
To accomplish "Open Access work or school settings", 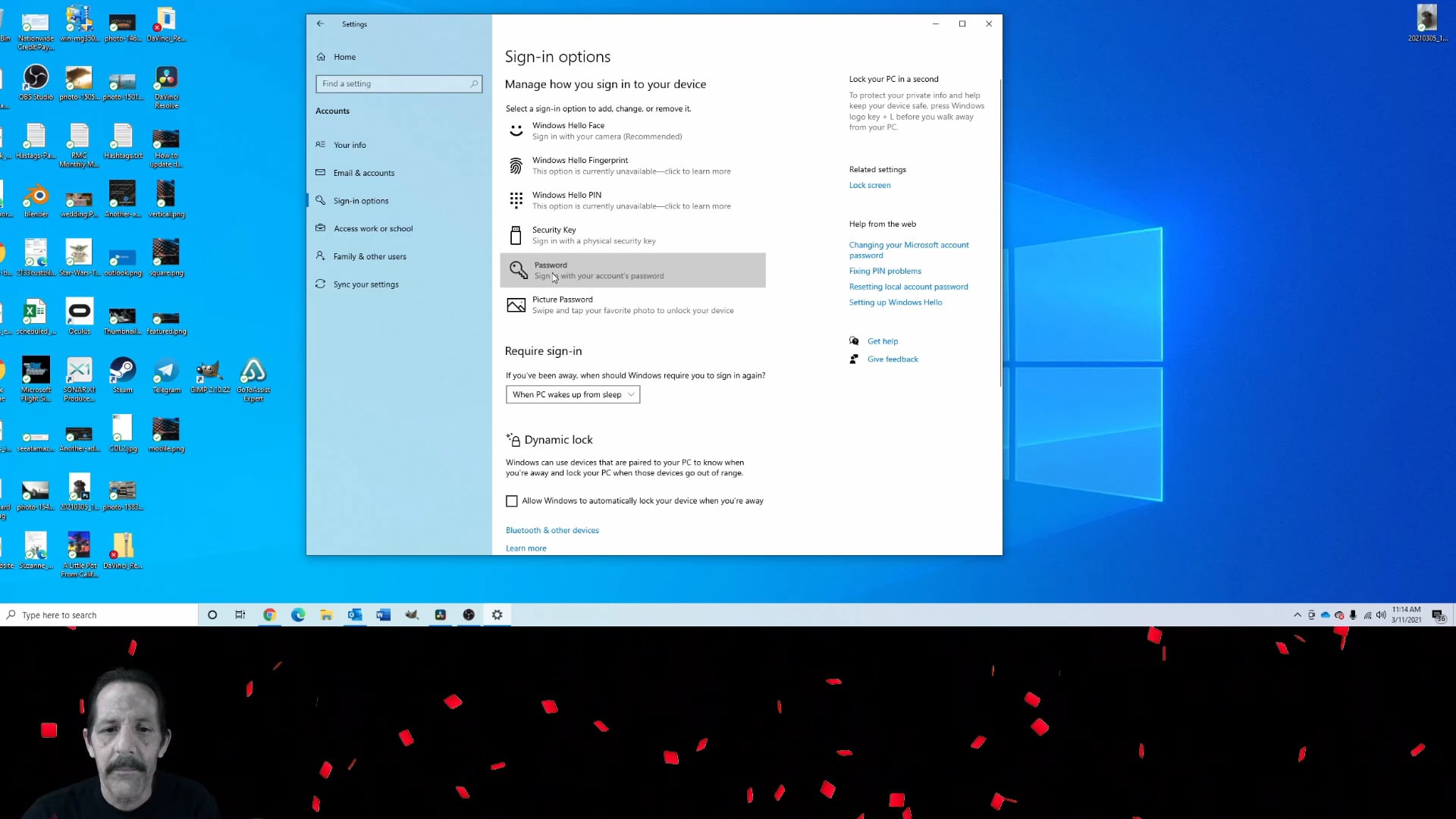I will pos(372,228).
